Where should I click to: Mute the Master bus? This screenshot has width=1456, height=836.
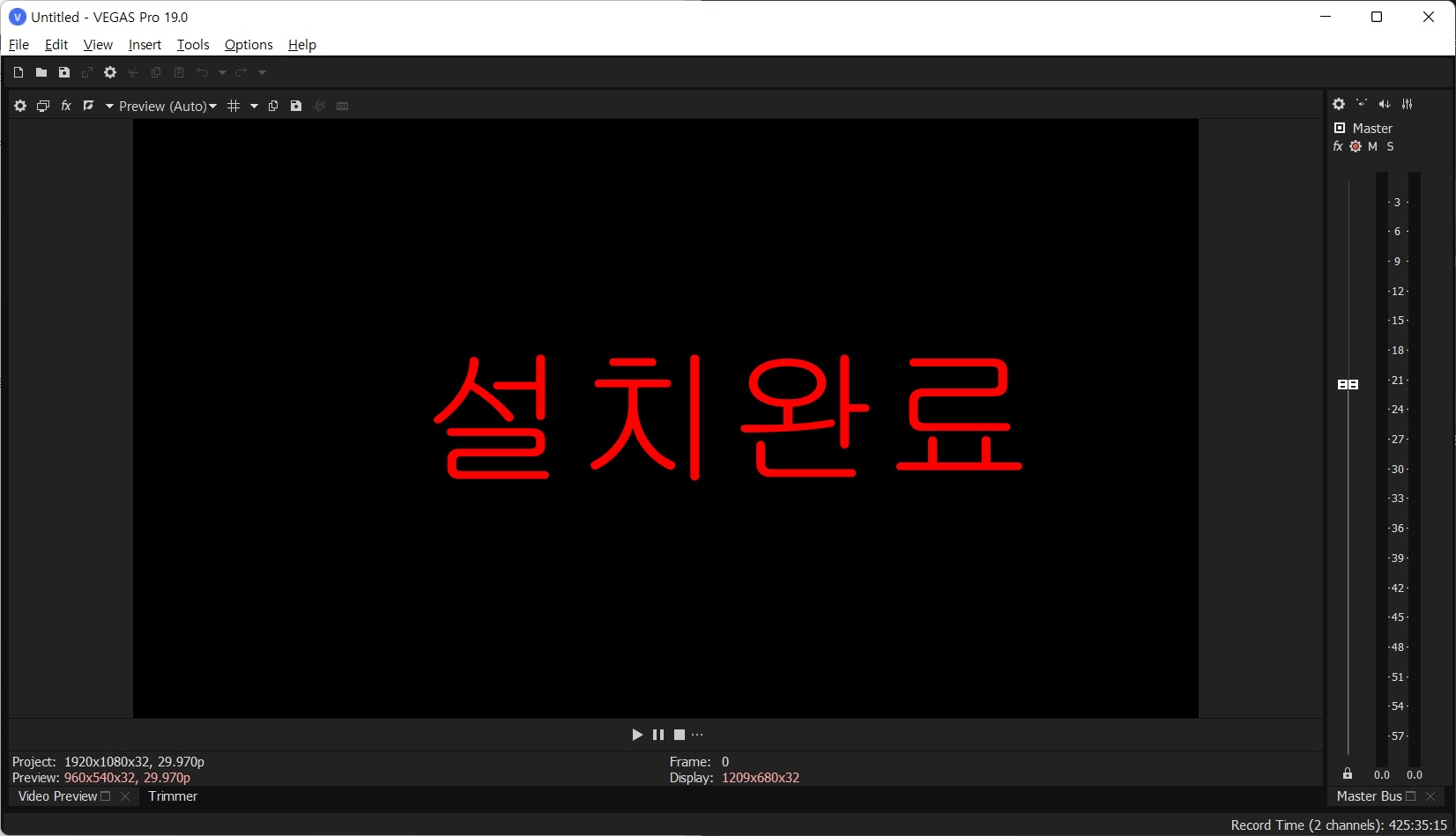pos(1372,146)
